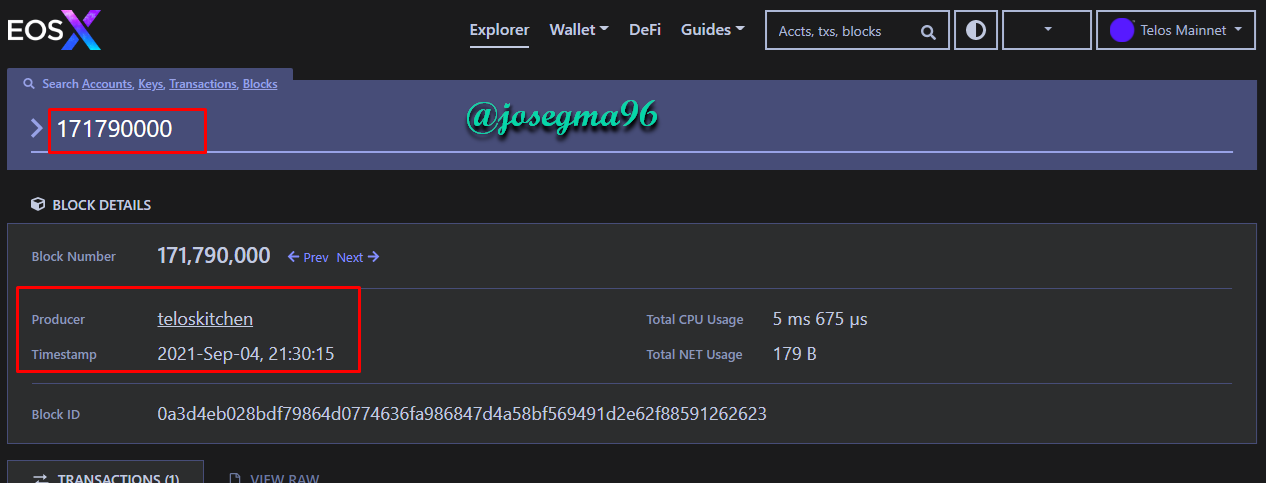Open the blank dropdown beside theme toggle
The width and height of the screenshot is (1266, 483).
[1046, 30]
